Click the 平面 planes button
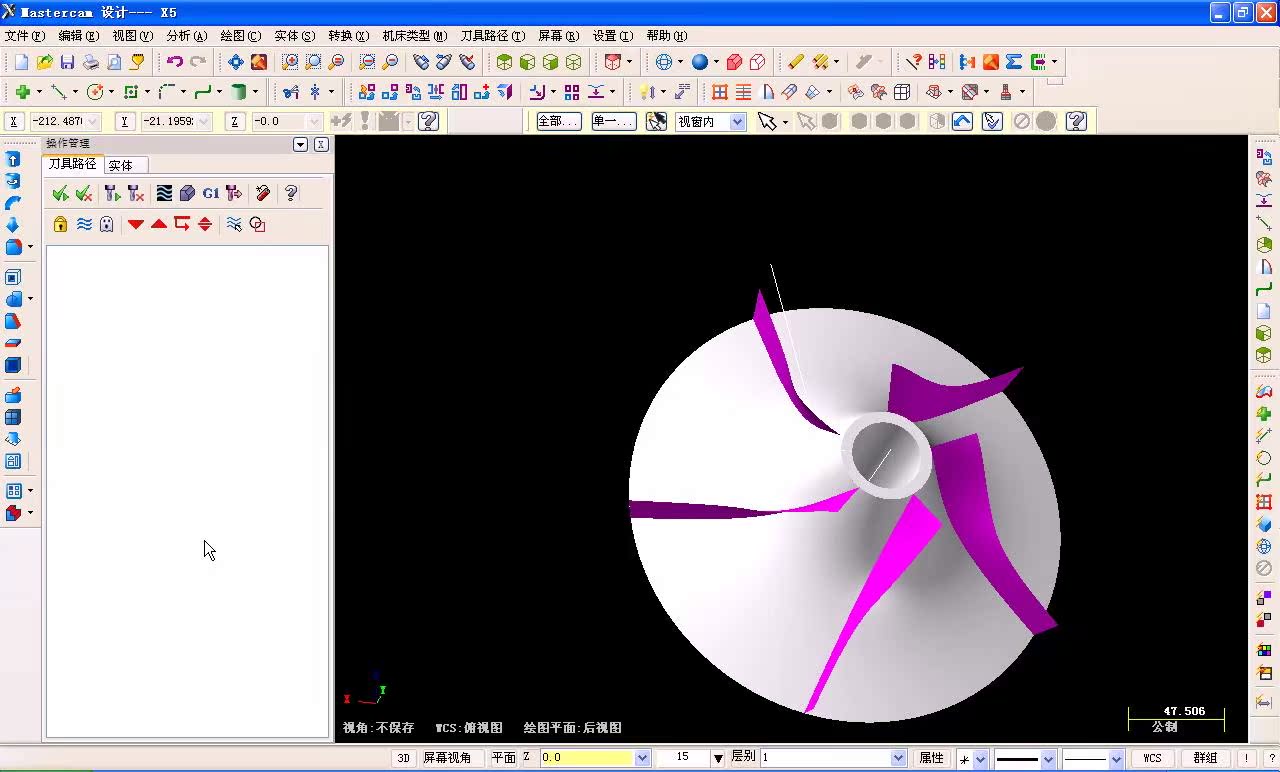The height and width of the screenshot is (772, 1280). click(504, 758)
